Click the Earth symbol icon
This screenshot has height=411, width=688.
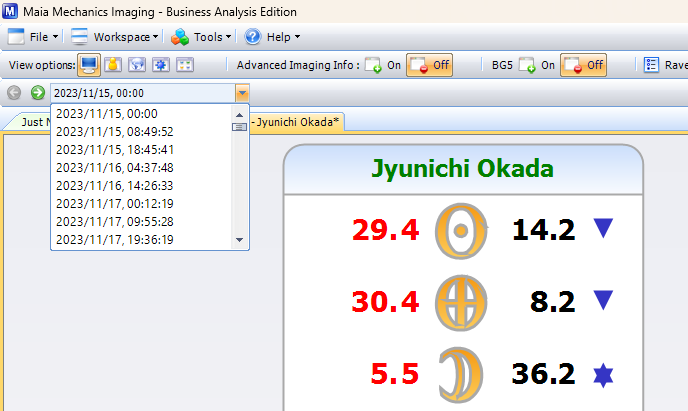pos(461,303)
